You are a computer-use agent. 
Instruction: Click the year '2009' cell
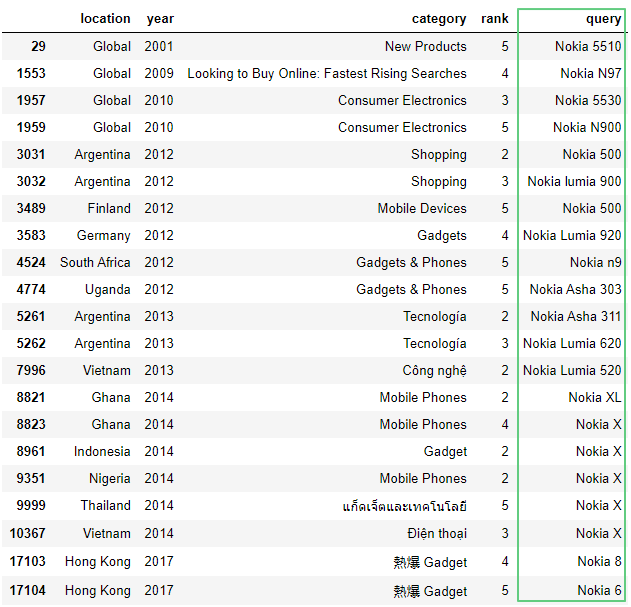point(159,73)
